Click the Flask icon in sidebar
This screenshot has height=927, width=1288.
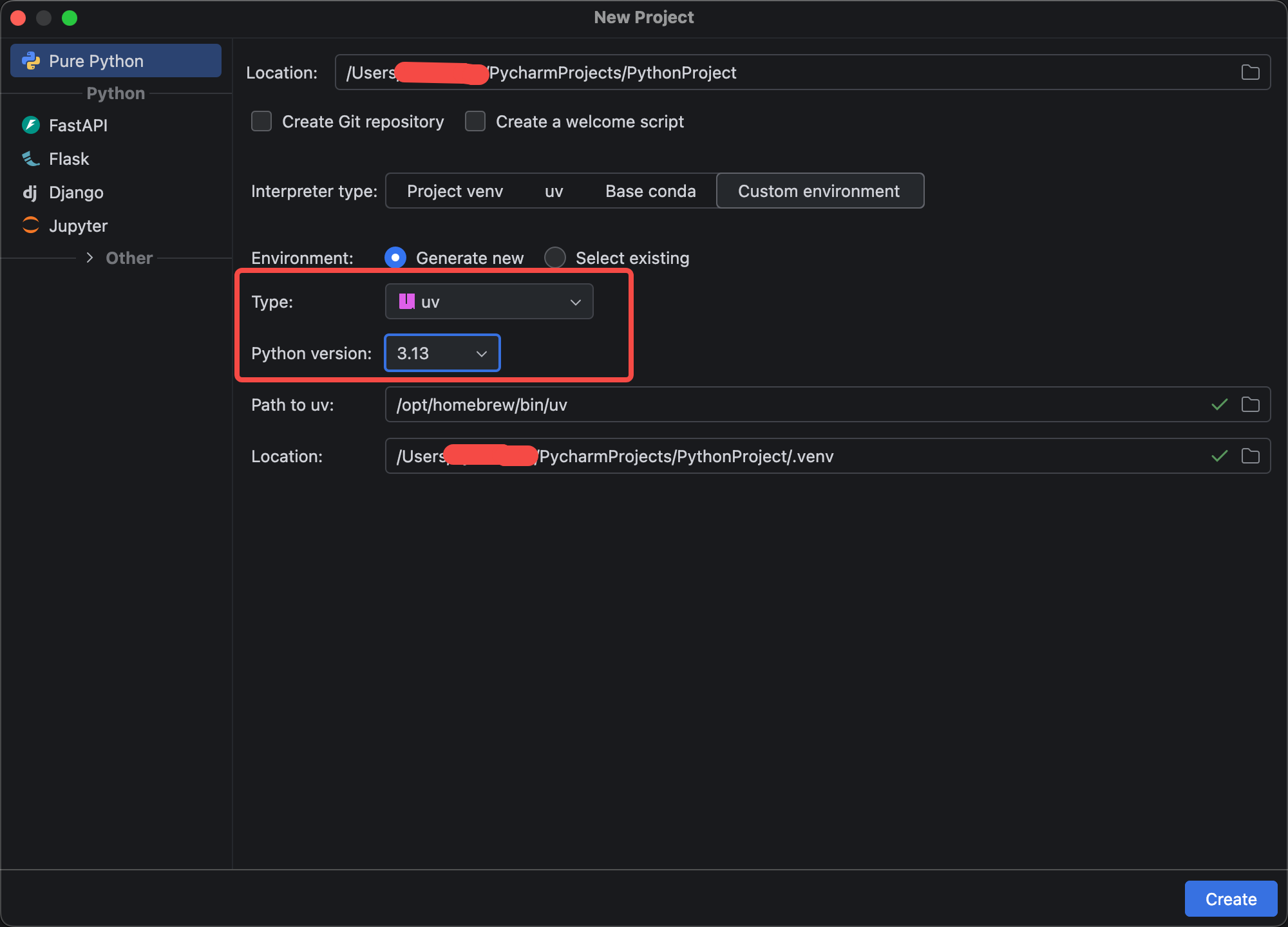tap(31, 158)
